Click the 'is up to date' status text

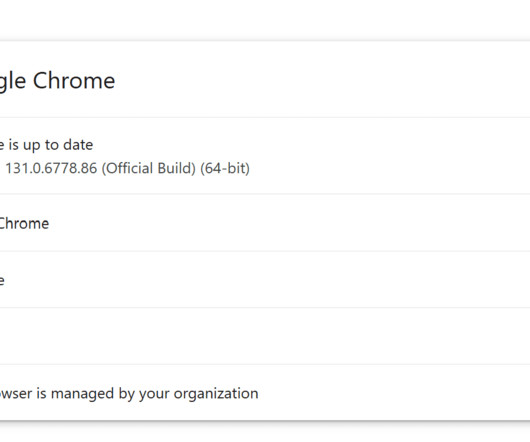(x=51, y=145)
